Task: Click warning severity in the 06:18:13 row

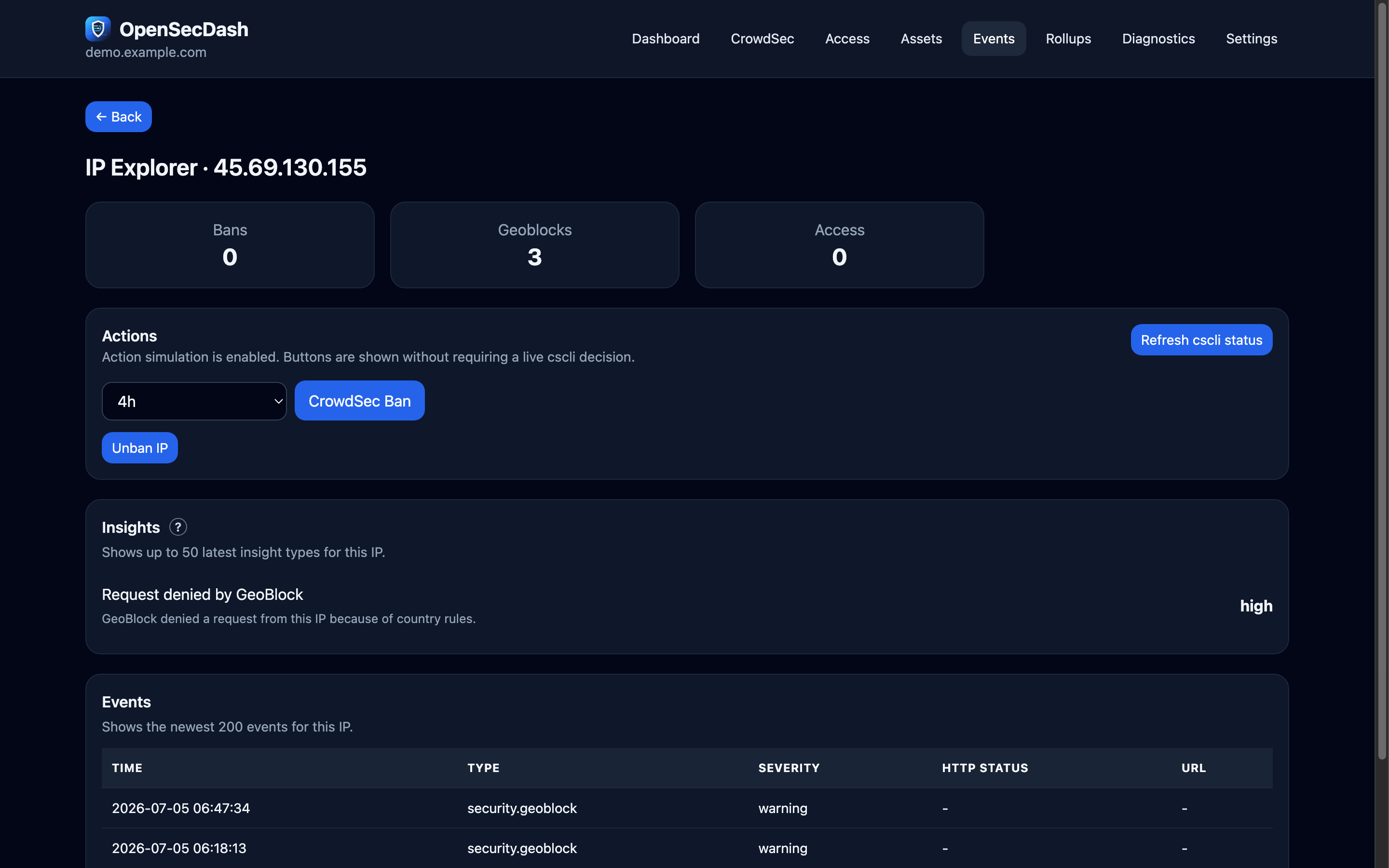Action: 782,849
